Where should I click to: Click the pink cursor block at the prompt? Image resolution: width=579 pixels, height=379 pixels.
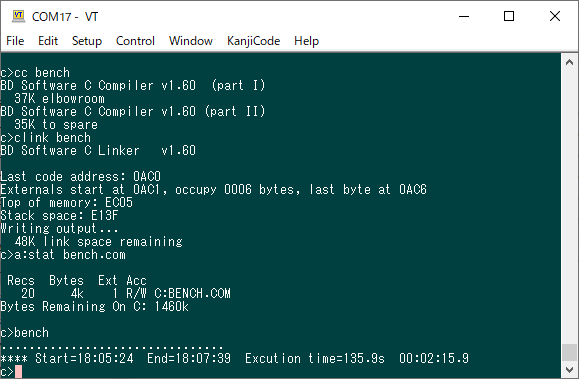[x=18, y=372]
